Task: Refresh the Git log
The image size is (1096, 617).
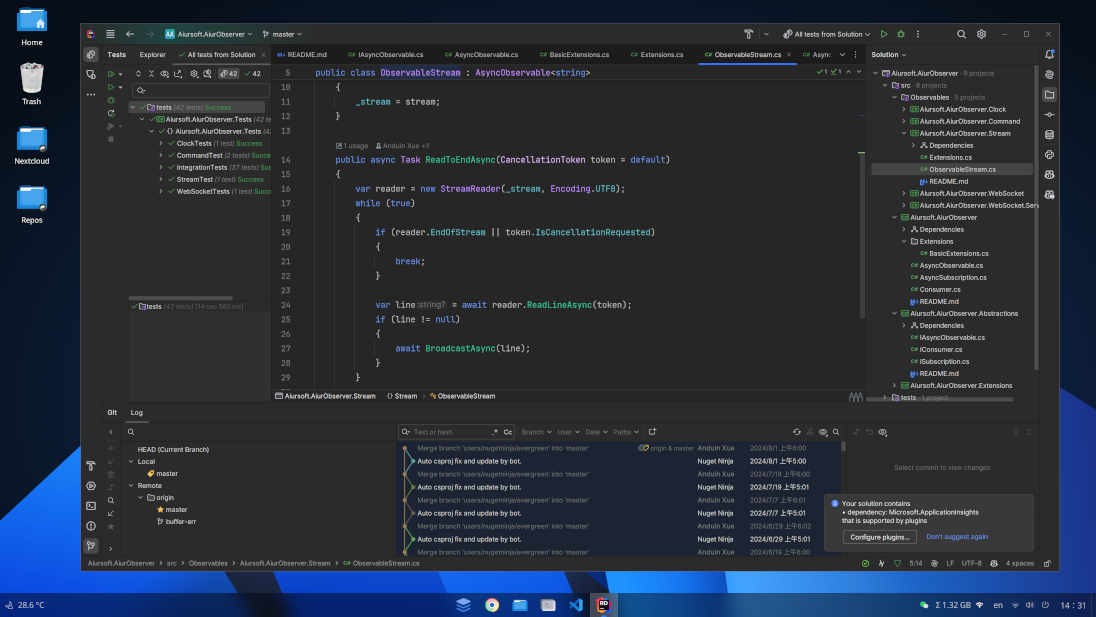Action: (x=796, y=432)
